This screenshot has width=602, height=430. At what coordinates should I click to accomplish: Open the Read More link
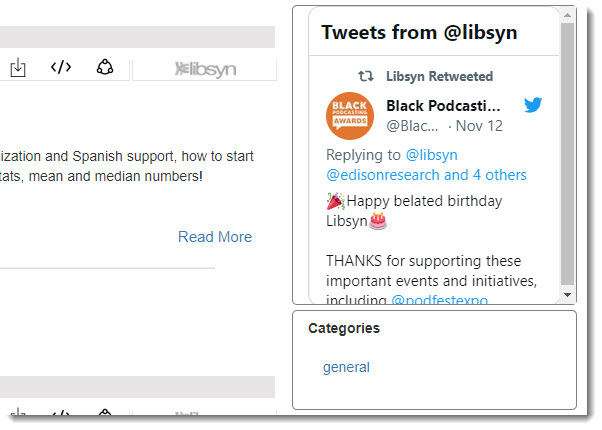(215, 237)
